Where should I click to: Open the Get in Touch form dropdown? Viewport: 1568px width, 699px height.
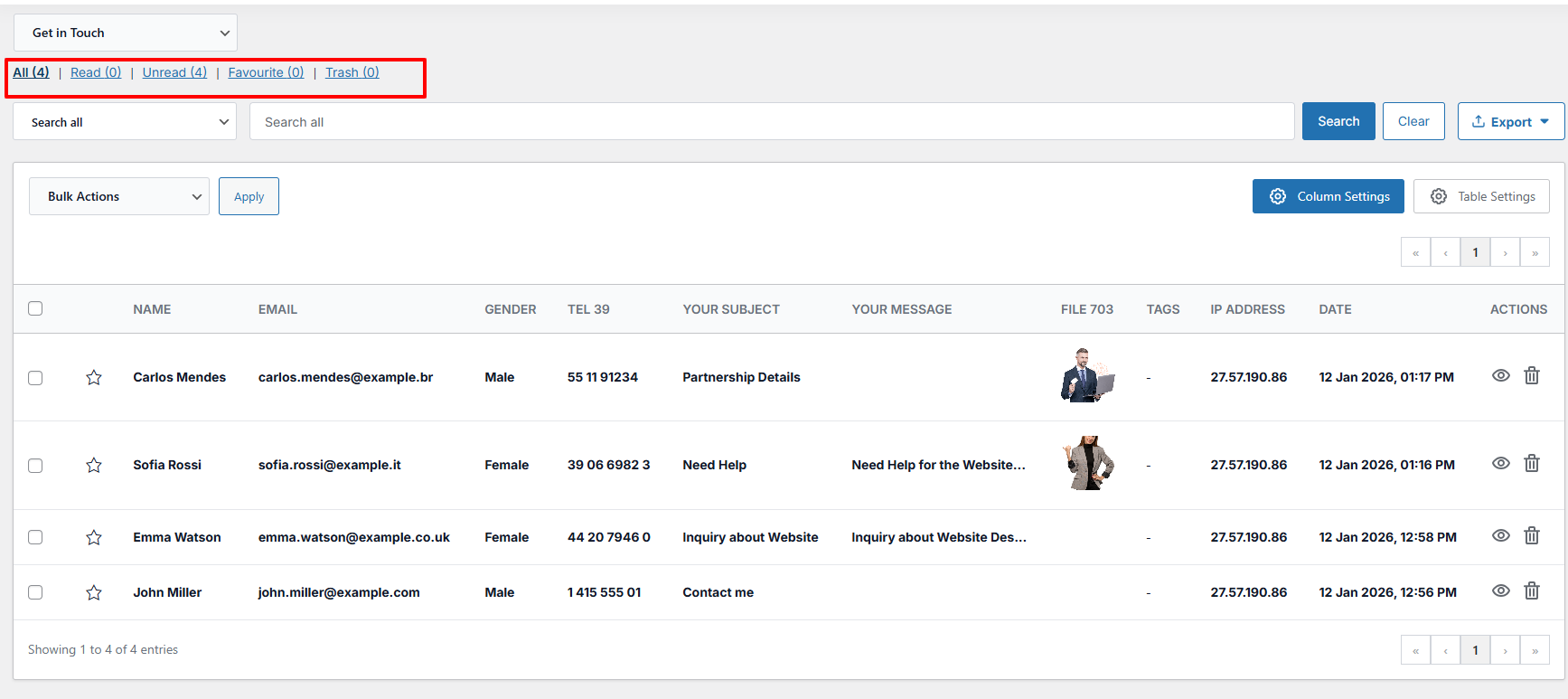click(126, 33)
